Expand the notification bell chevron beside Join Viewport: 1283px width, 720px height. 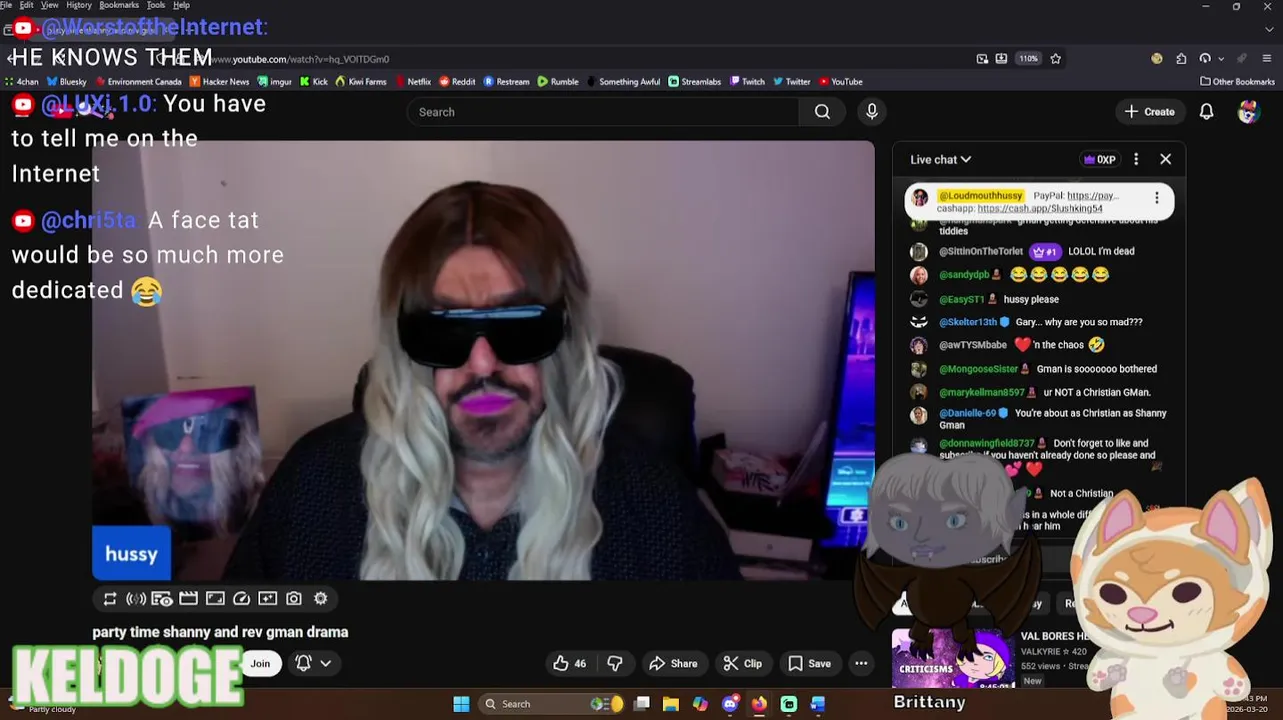click(x=325, y=663)
